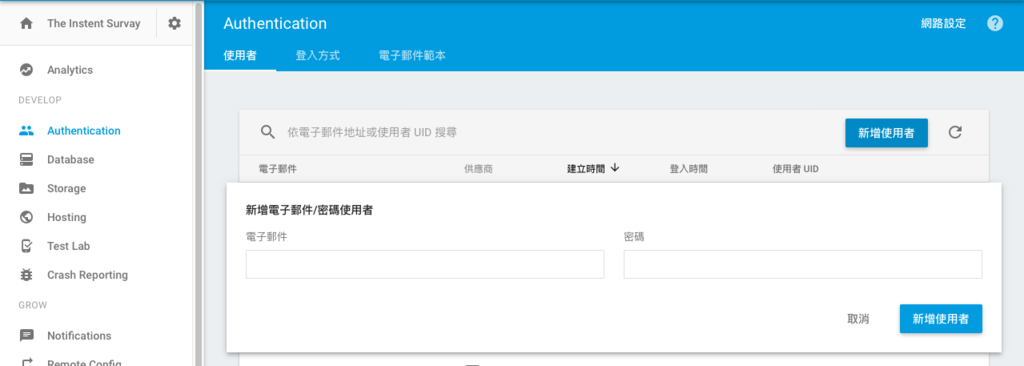1024x366 pixels.
Task: Switch to the 電子郵件範本 tab
Action: pyautogui.click(x=412, y=56)
